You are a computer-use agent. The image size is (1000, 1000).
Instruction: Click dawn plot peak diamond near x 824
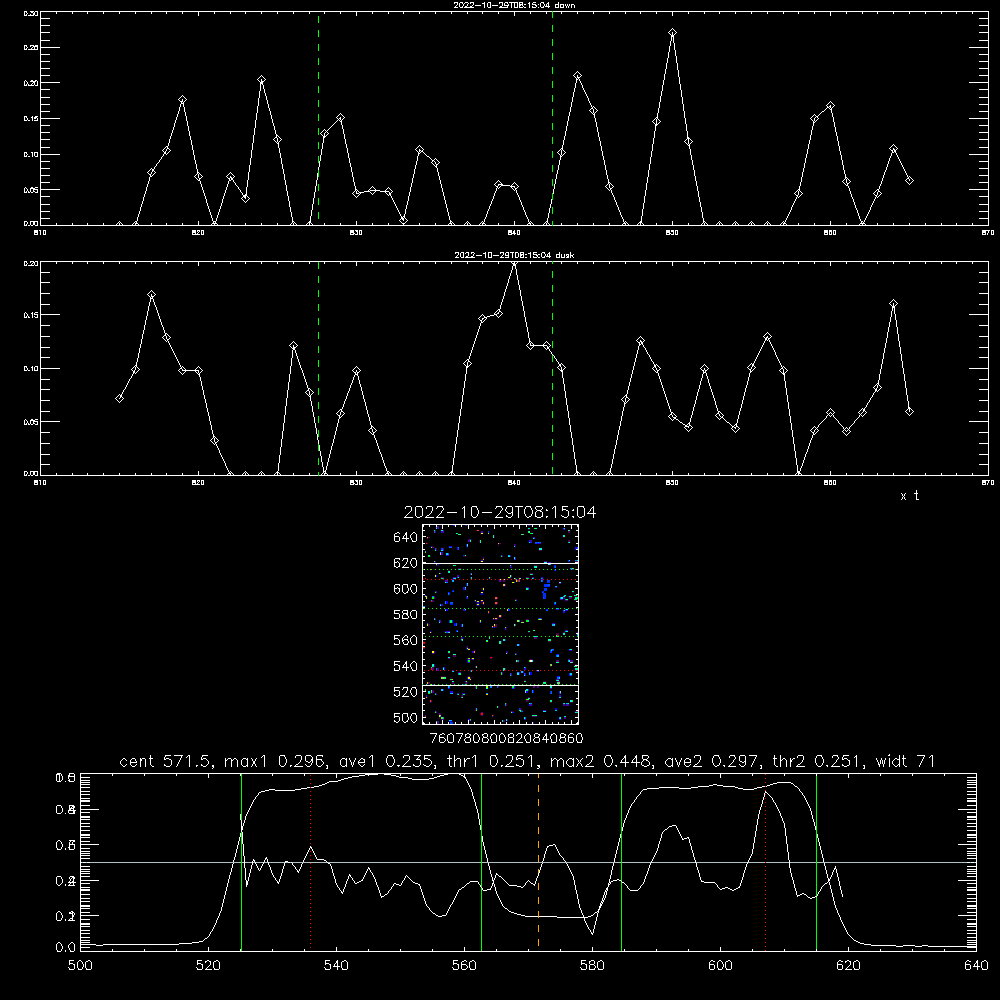point(261,80)
